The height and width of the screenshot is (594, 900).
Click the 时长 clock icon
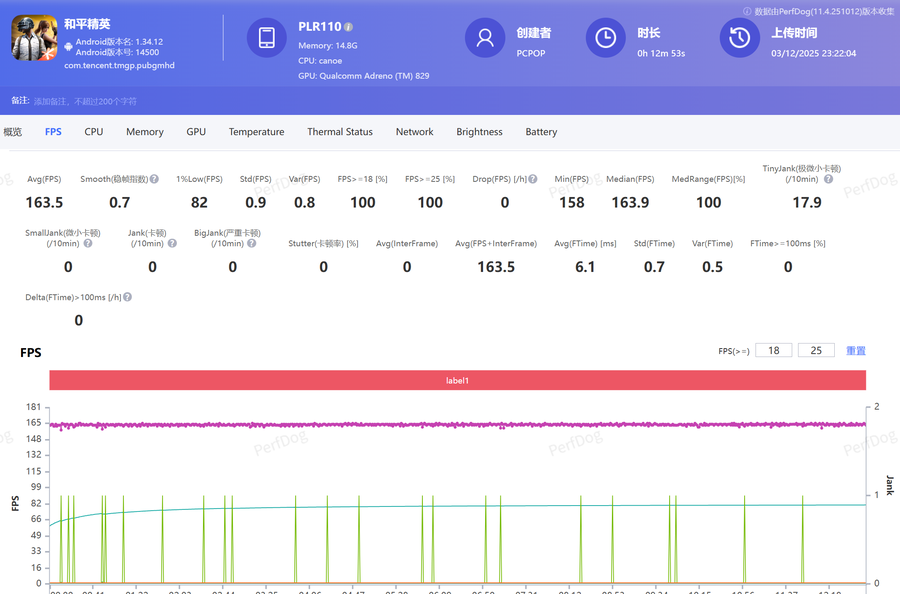[606, 38]
